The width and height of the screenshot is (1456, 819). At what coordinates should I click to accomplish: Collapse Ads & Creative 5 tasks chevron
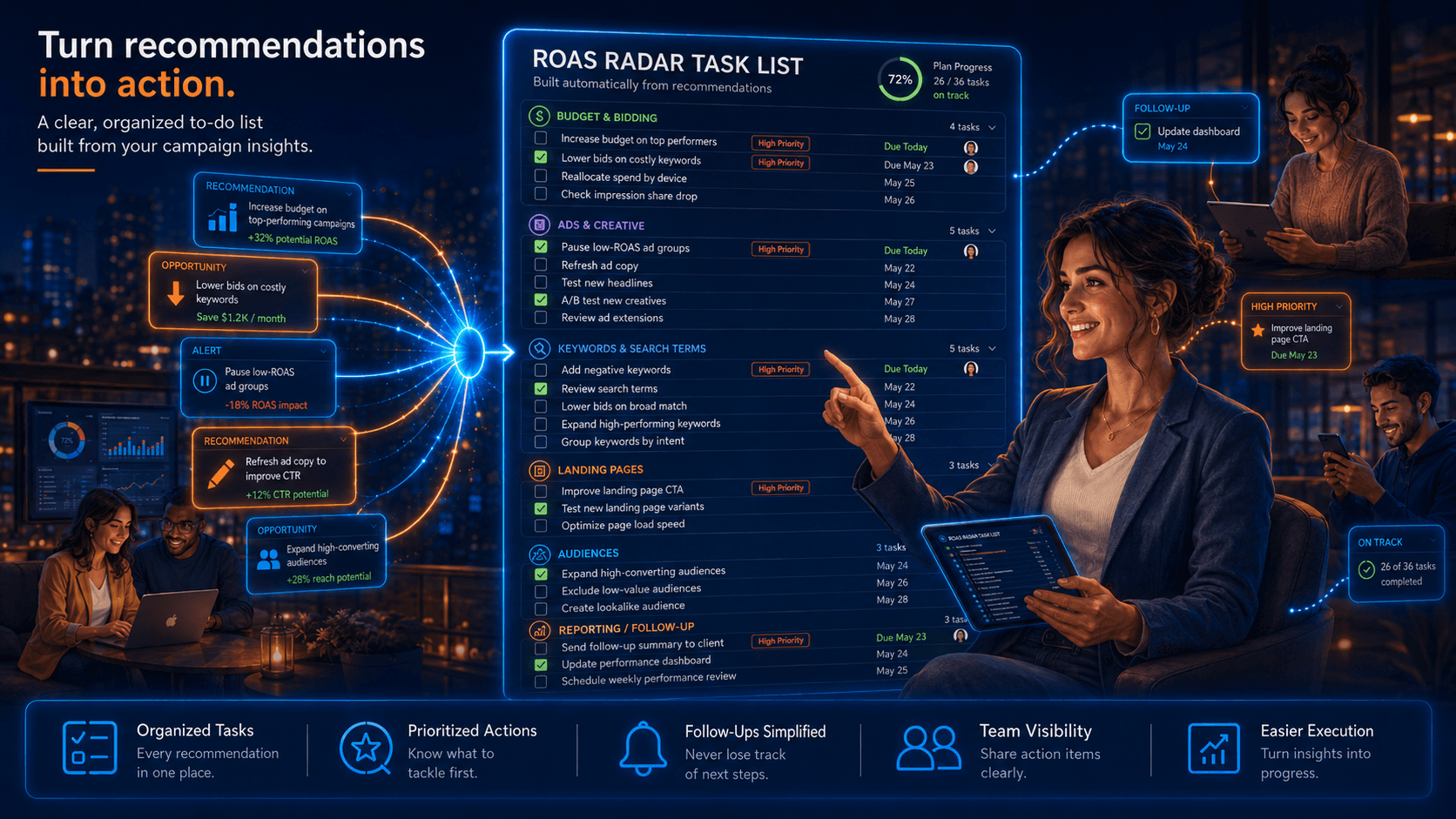(992, 232)
